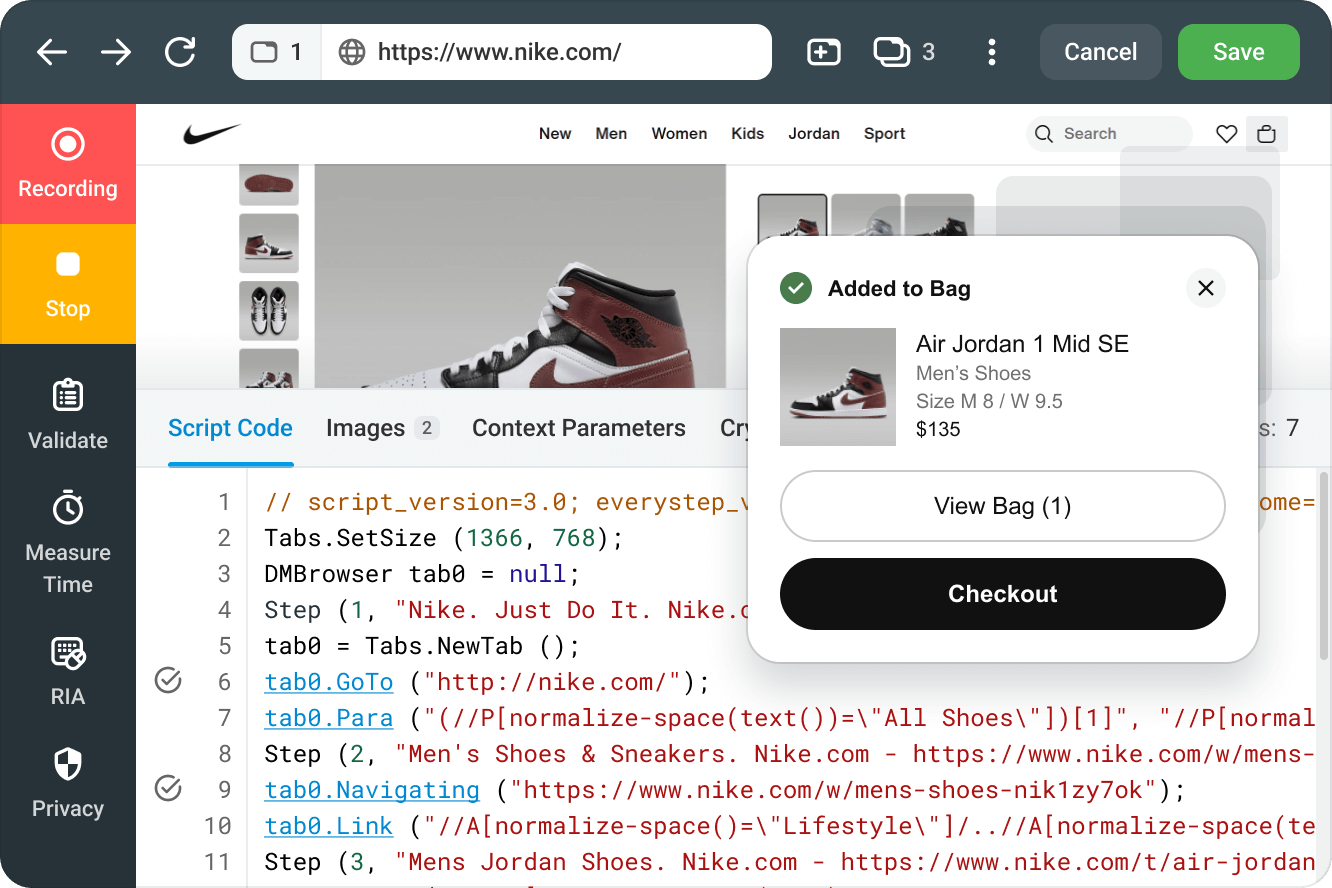This screenshot has height=888, width=1332.
Task: Switch to the Images tab
Action: 368,428
